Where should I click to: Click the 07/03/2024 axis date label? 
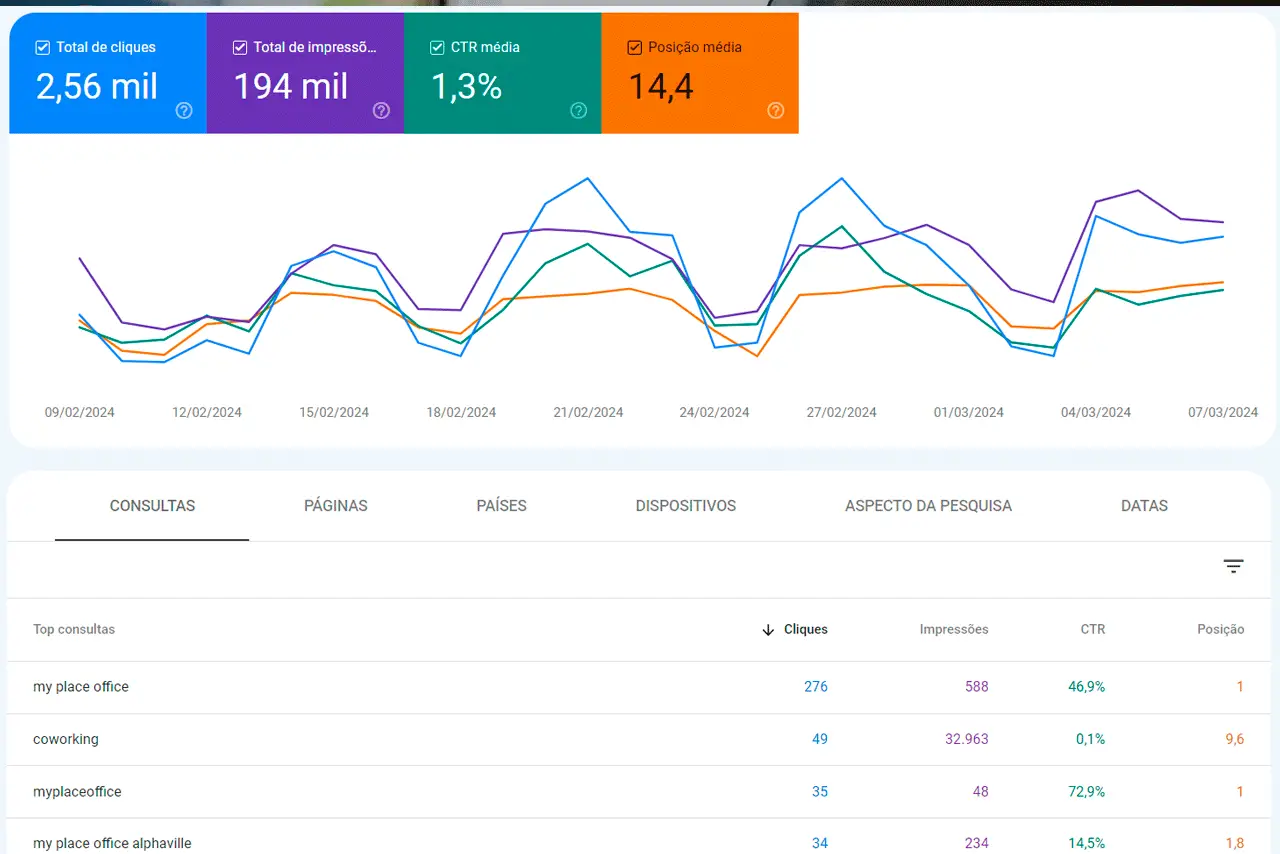point(1223,412)
